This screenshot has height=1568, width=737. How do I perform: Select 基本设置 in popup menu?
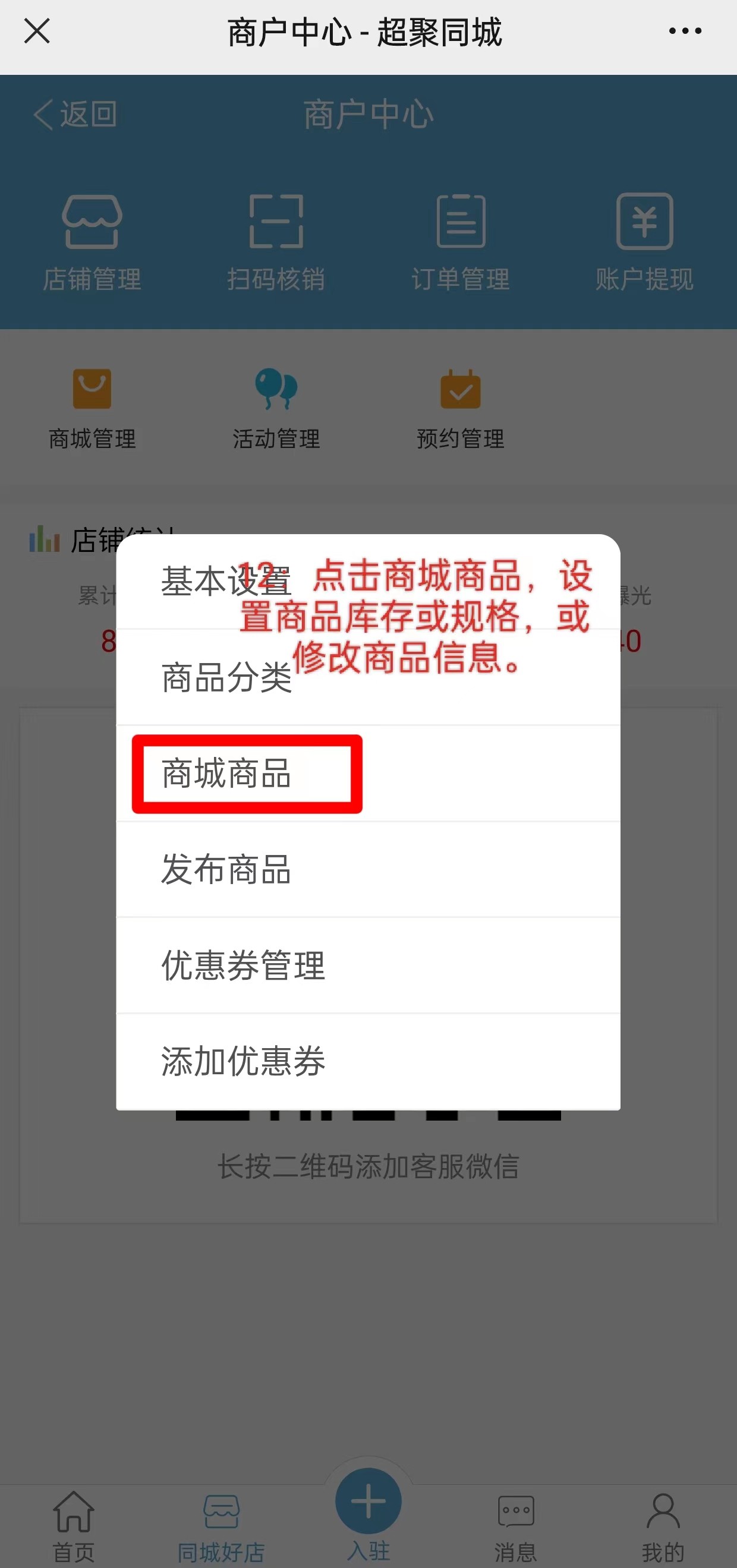pyautogui.click(x=368, y=581)
